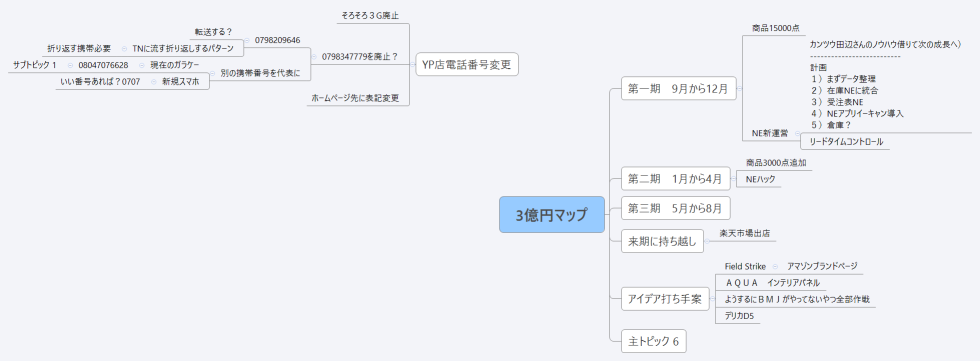Image resolution: width=980 pixels, height=361 pixels.
Task: Collapse the 来期に持ち越し branch
Action: coord(706,241)
